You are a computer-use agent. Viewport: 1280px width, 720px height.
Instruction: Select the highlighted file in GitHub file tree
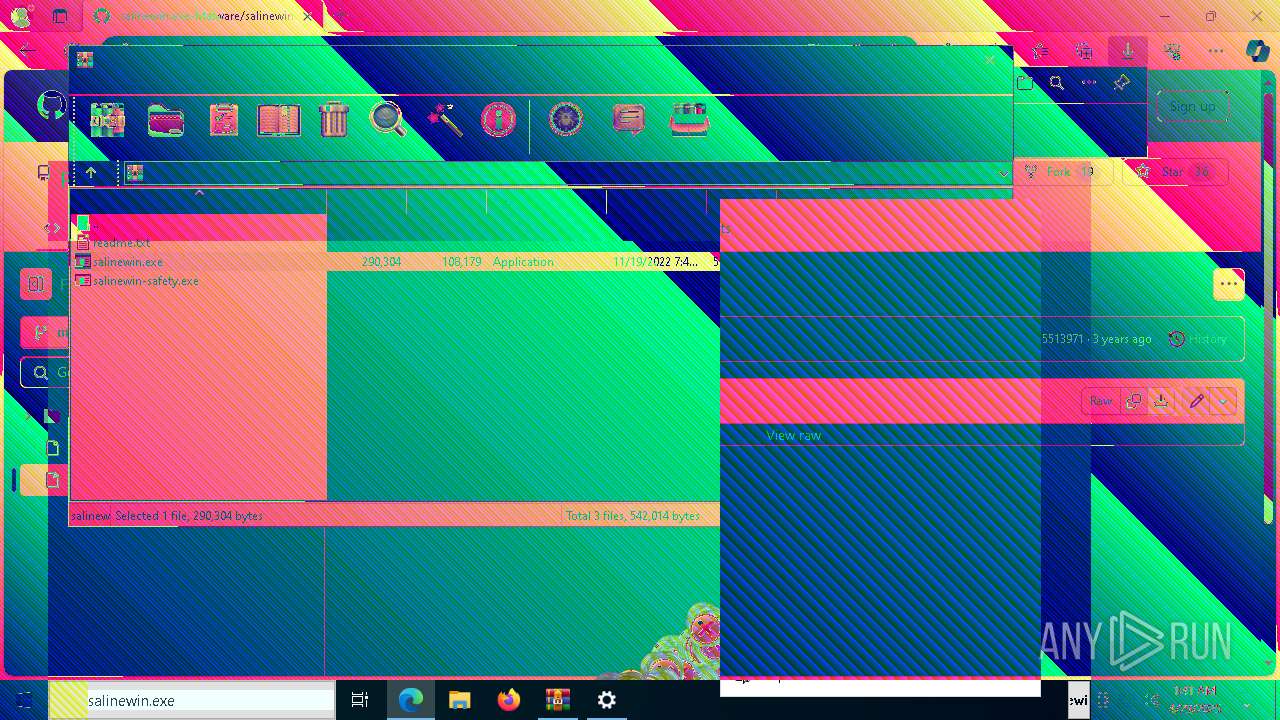click(x=45, y=480)
